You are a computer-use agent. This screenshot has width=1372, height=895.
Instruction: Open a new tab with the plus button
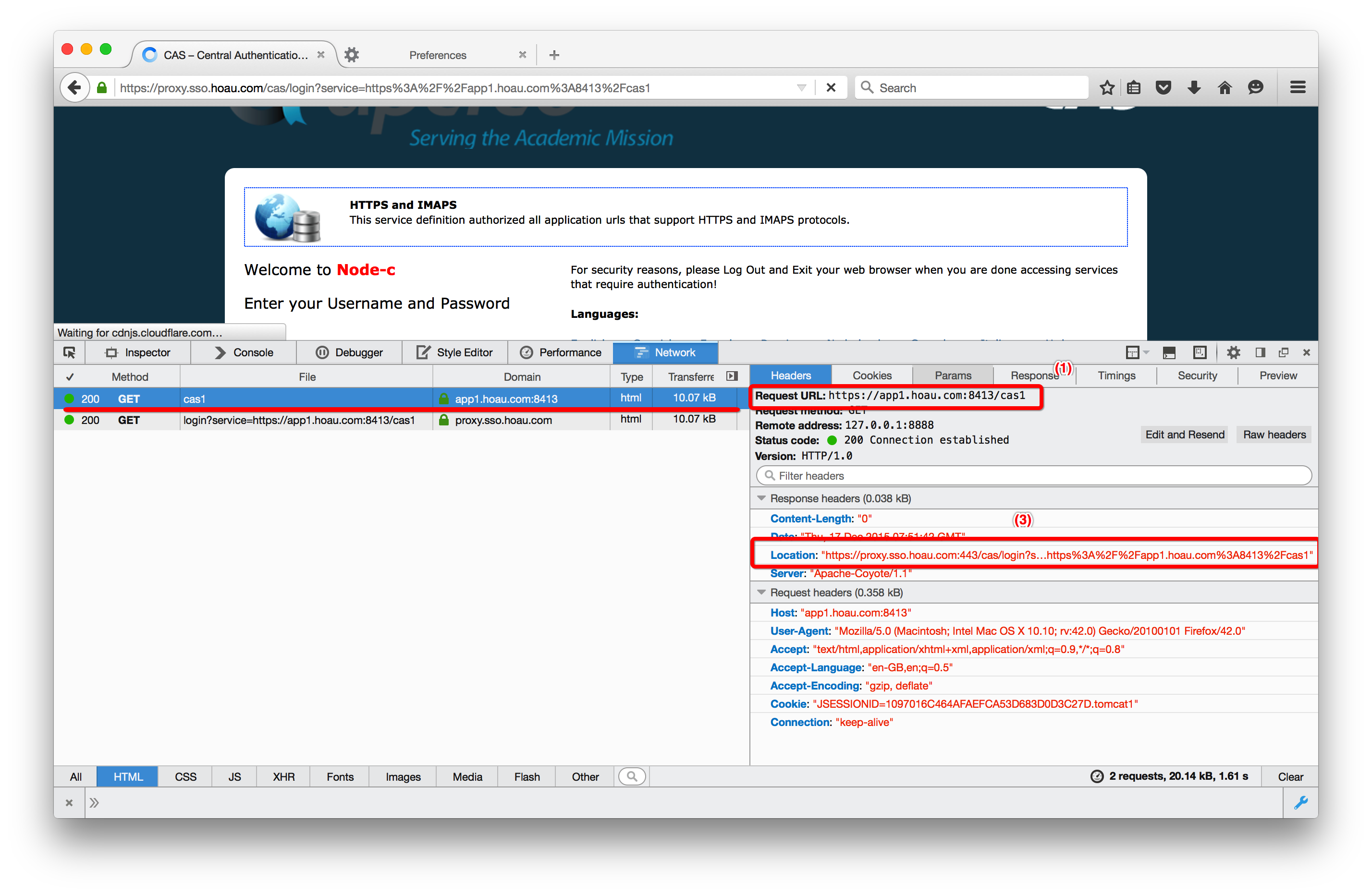click(554, 55)
